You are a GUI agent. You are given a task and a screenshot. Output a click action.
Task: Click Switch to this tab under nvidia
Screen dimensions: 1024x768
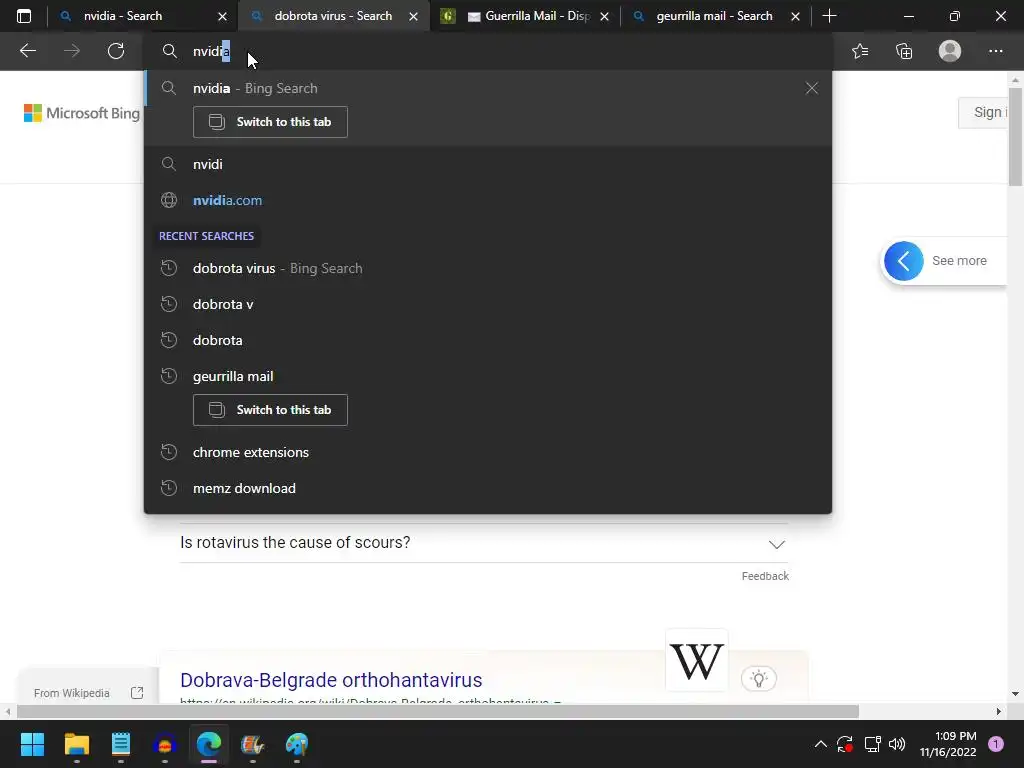[x=270, y=122]
